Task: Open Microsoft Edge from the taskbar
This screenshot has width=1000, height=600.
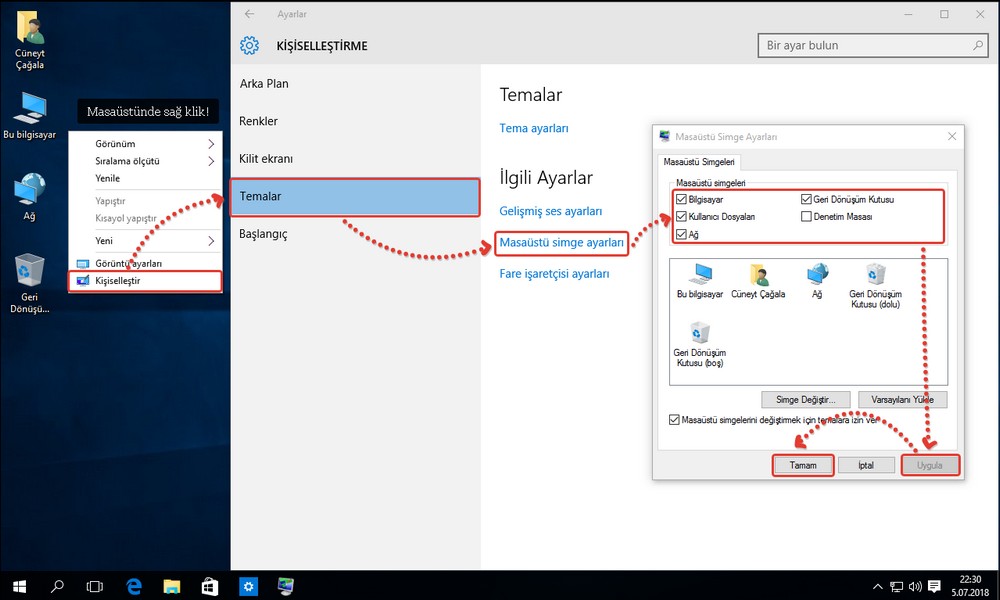Action: pyautogui.click(x=132, y=586)
